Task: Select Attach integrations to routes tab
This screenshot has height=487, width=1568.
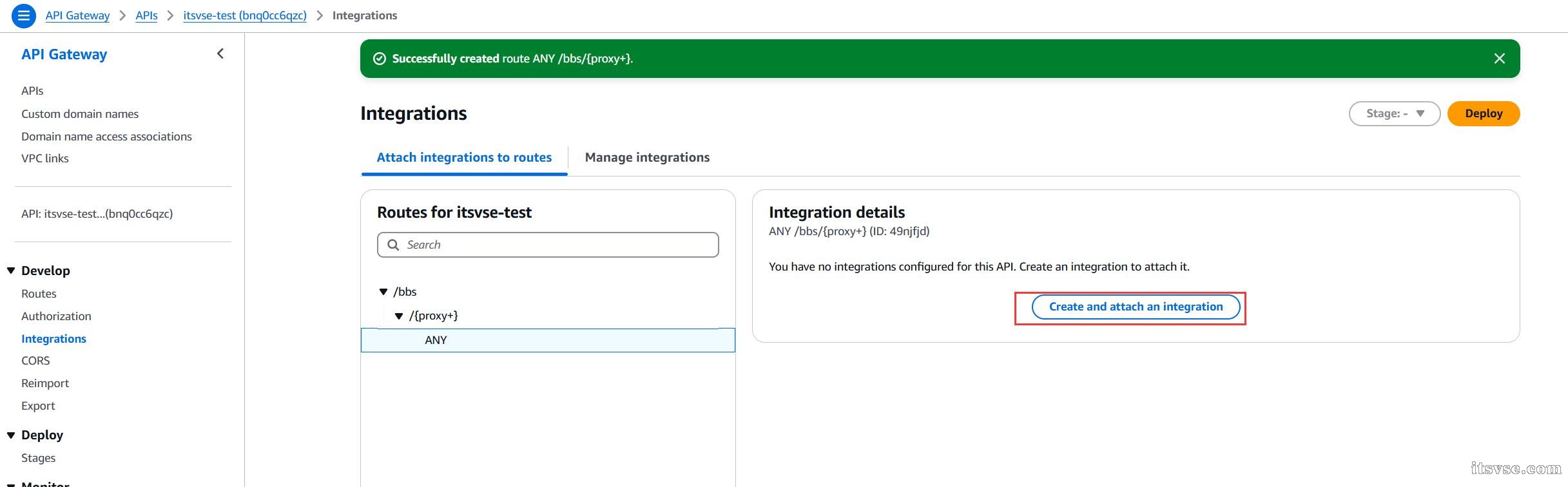Action: [x=464, y=158]
